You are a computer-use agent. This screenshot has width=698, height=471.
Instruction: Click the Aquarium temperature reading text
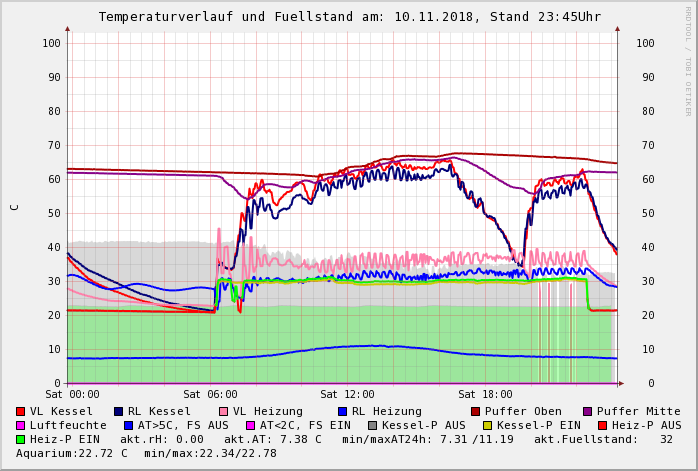pyautogui.click(x=72, y=453)
